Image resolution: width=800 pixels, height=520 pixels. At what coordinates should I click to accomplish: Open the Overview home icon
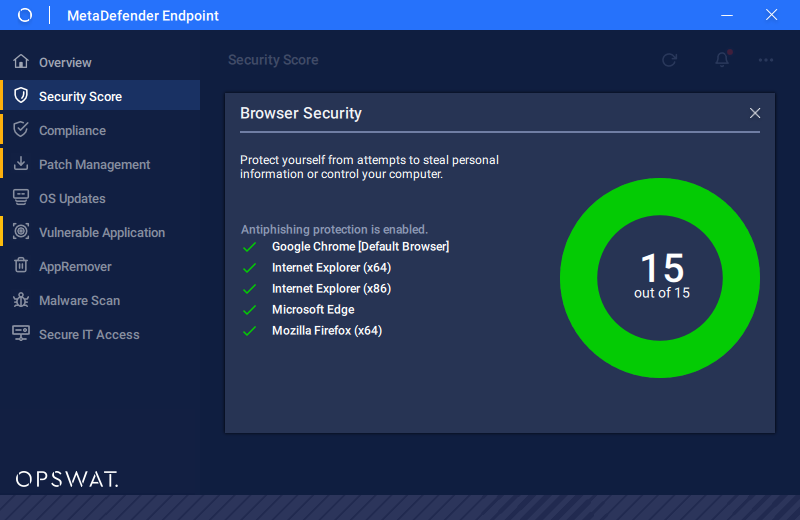(21, 61)
